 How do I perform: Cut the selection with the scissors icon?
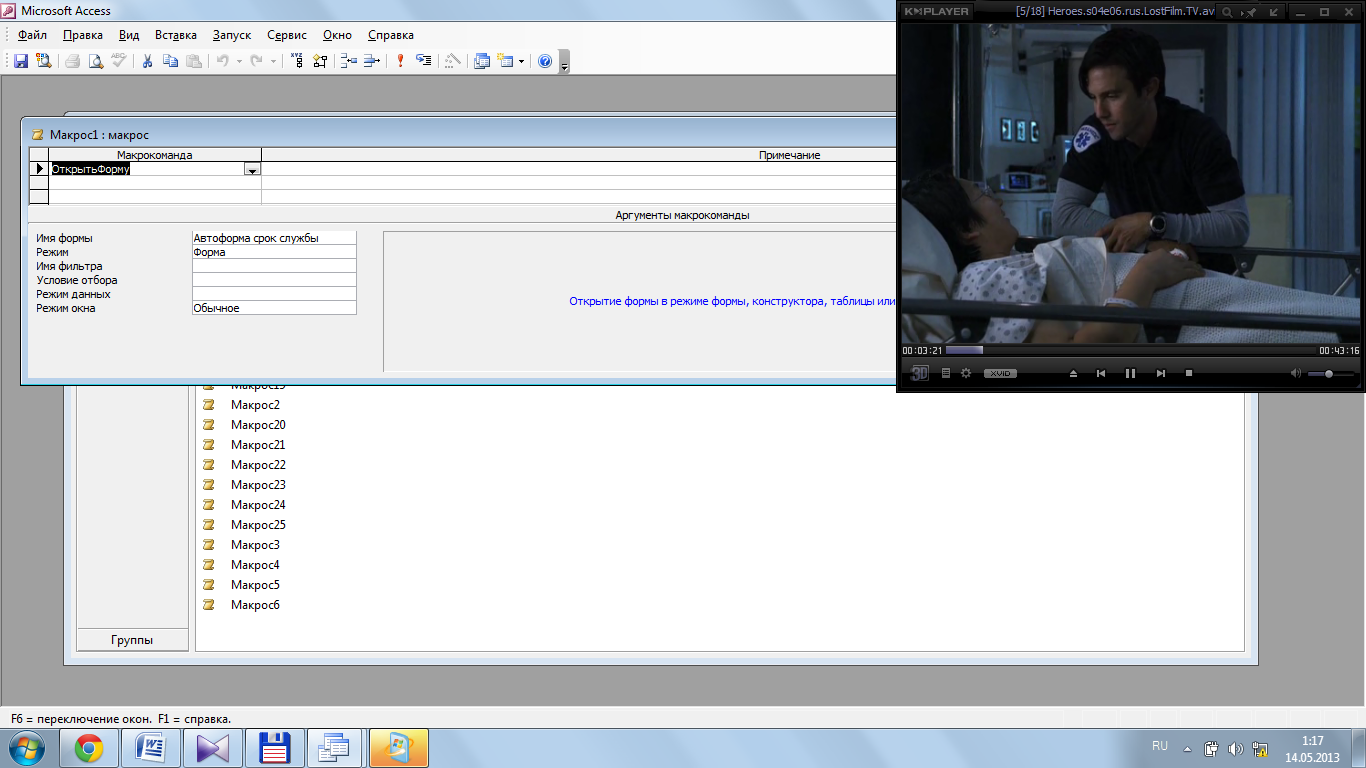pyautogui.click(x=147, y=61)
